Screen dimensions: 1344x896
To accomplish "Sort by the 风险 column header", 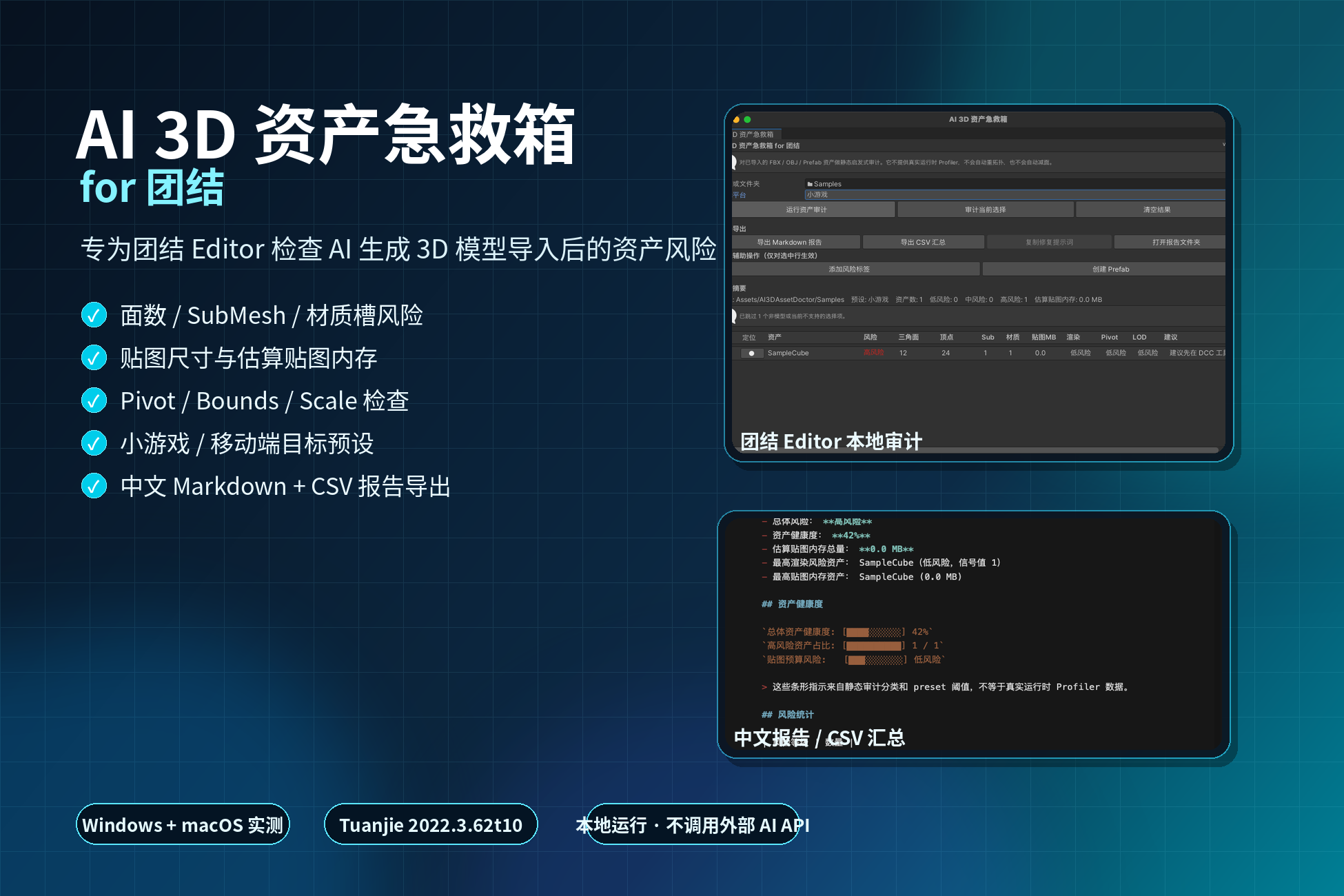I will click(x=870, y=337).
